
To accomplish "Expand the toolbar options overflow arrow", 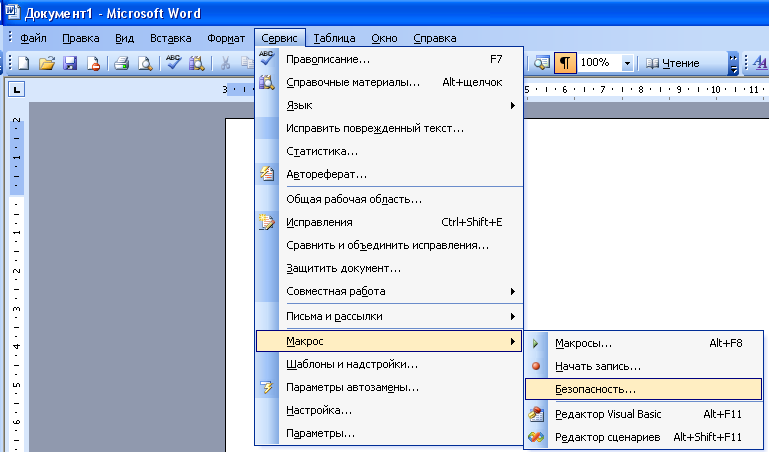I will (x=733, y=63).
